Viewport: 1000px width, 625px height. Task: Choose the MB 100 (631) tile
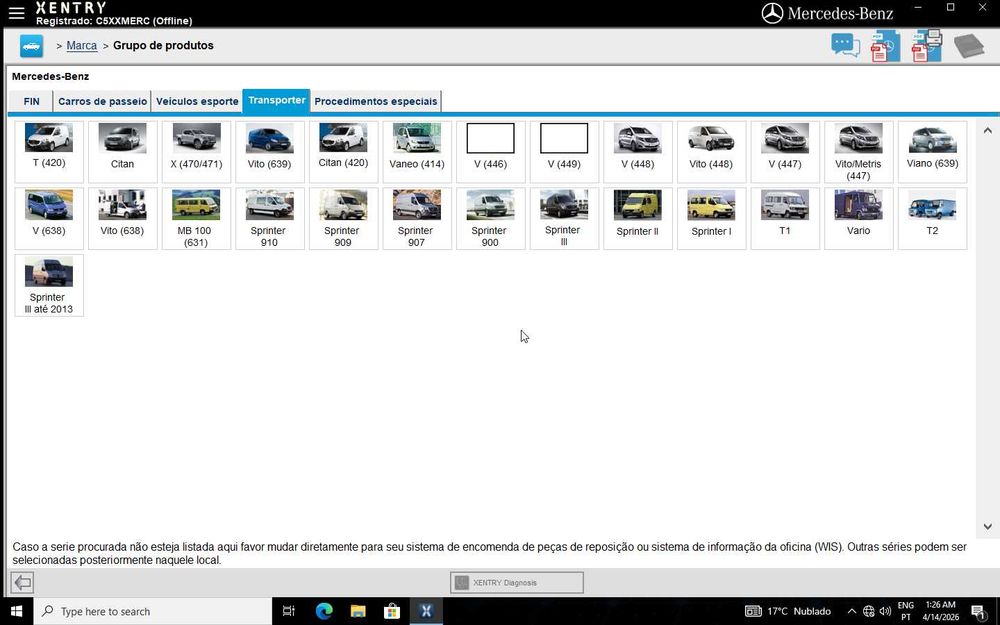tap(196, 219)
